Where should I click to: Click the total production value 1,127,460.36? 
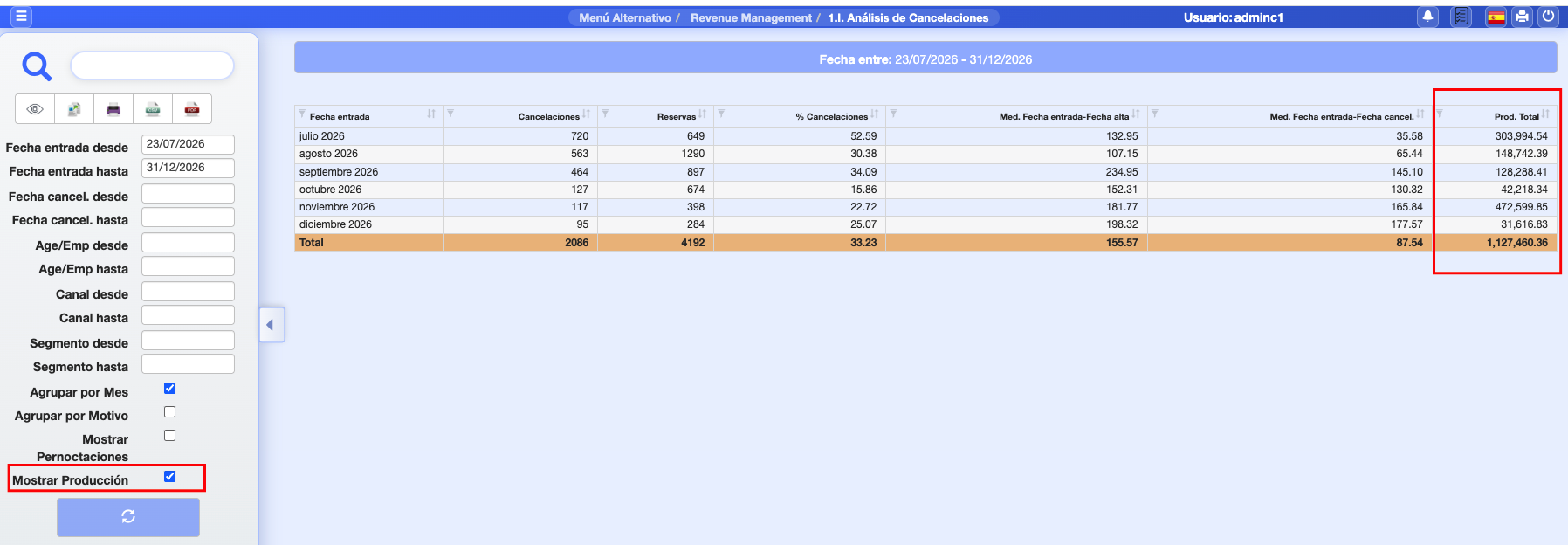click(1517, 243)
